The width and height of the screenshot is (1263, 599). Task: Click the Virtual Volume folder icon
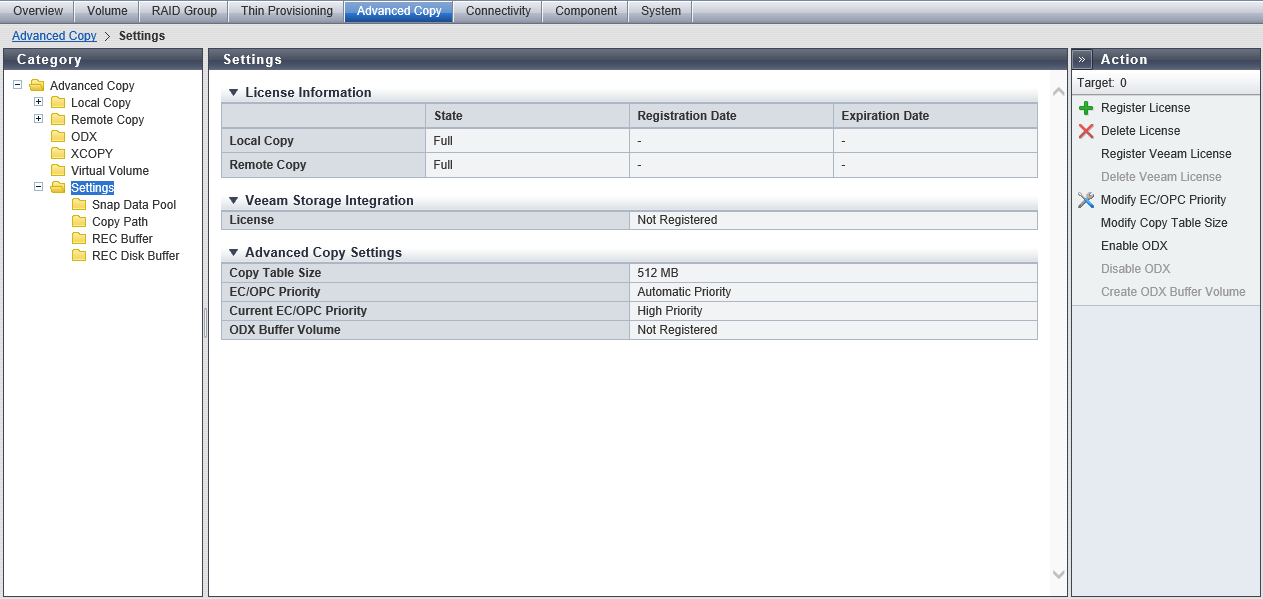[58, 171]
